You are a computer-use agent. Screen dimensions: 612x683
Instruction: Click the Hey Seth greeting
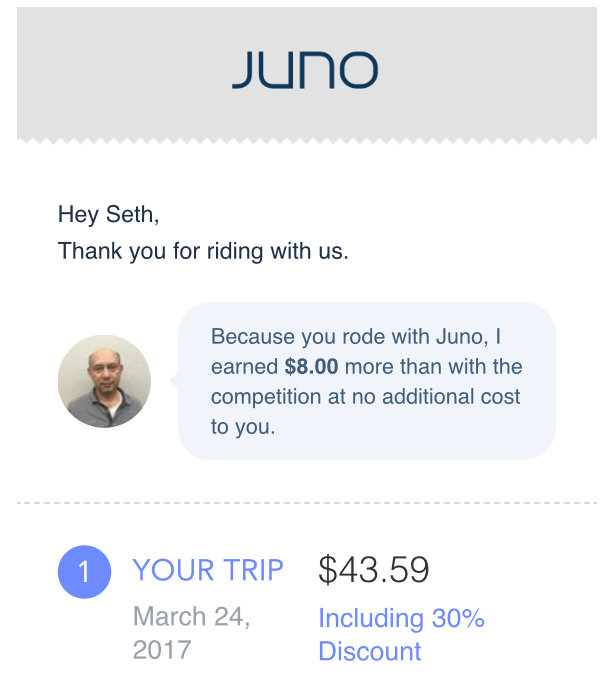coord(108,214)
